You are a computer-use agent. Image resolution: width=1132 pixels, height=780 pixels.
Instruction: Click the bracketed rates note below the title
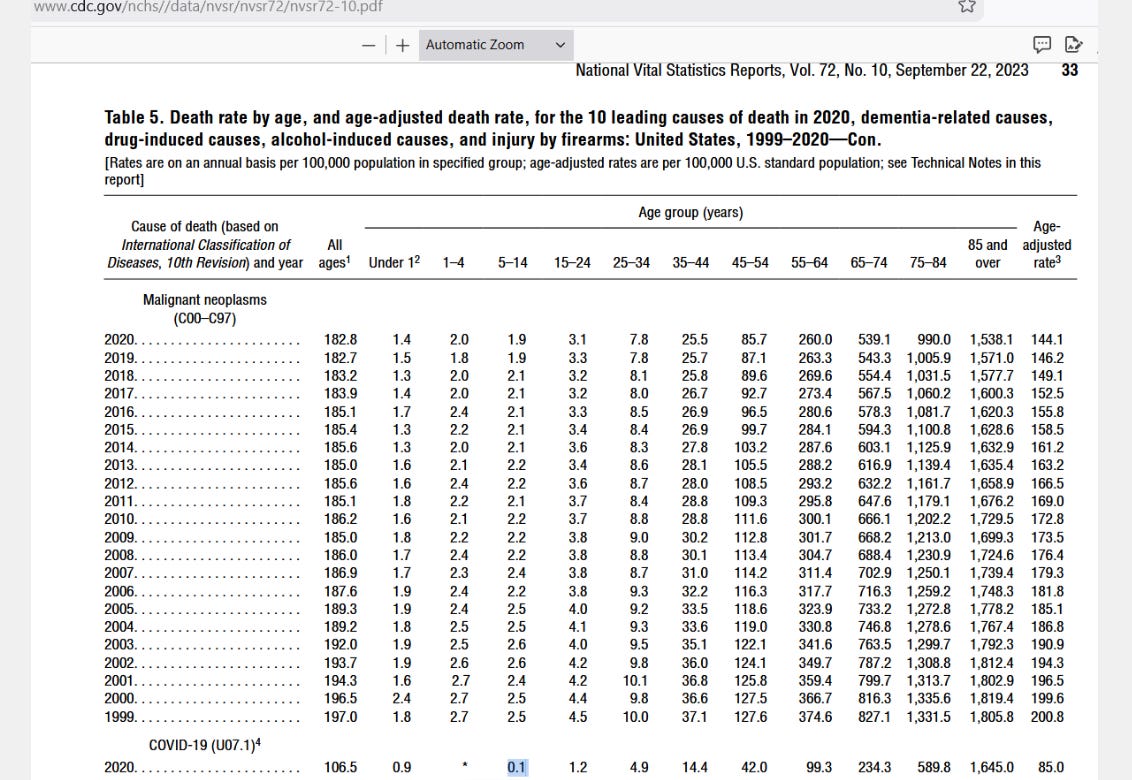coord(572,171)
